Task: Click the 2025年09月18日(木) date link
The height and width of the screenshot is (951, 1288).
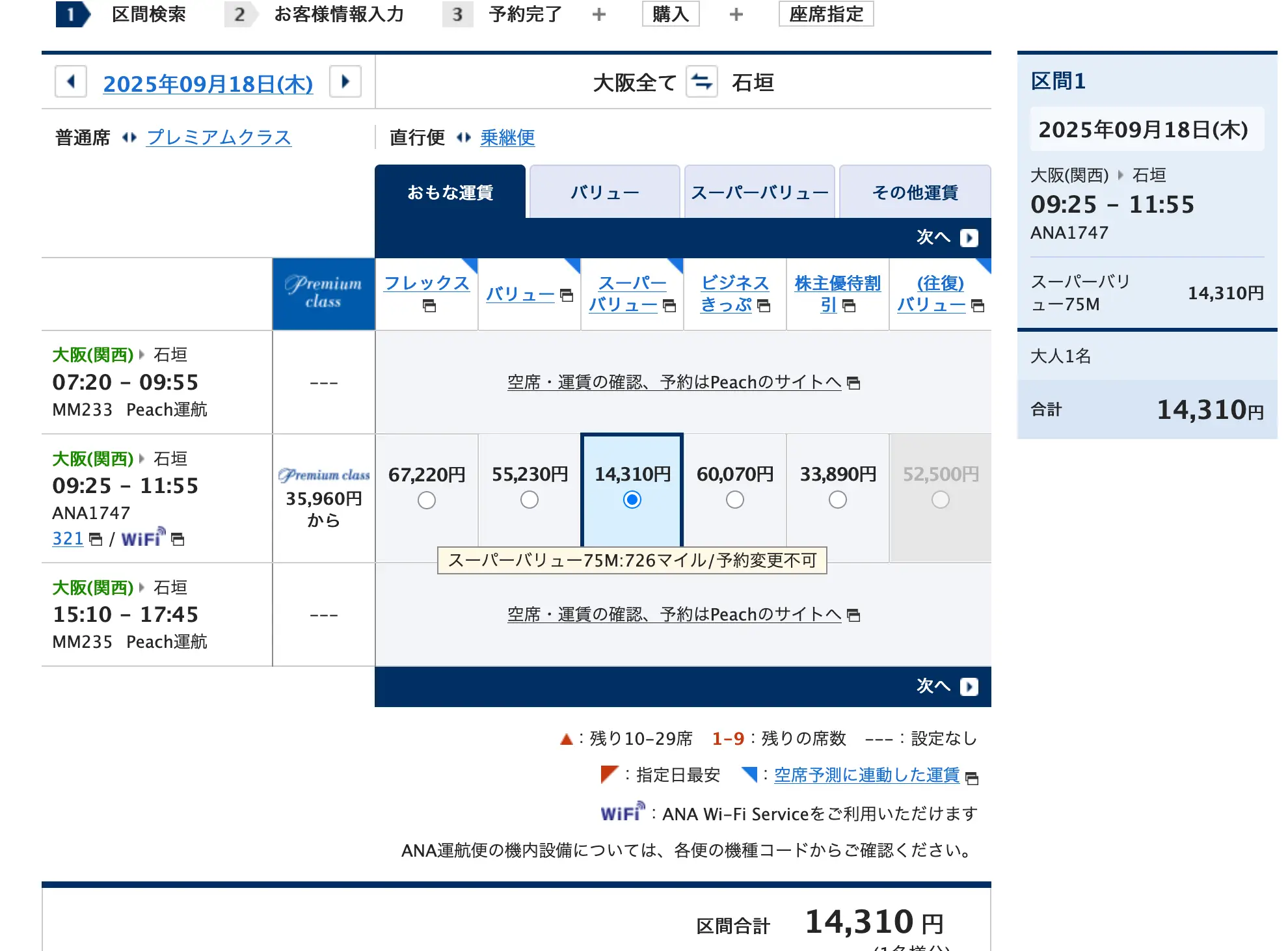Action: coord(208,84)
